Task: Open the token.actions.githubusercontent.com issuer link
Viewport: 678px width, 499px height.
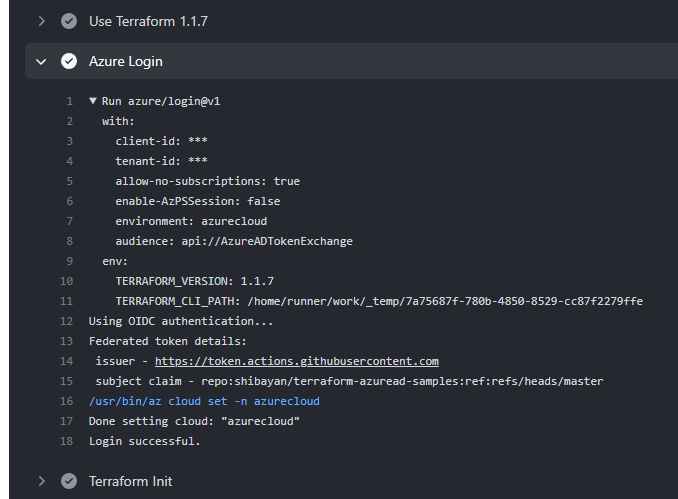Action: tap(297, 361)
